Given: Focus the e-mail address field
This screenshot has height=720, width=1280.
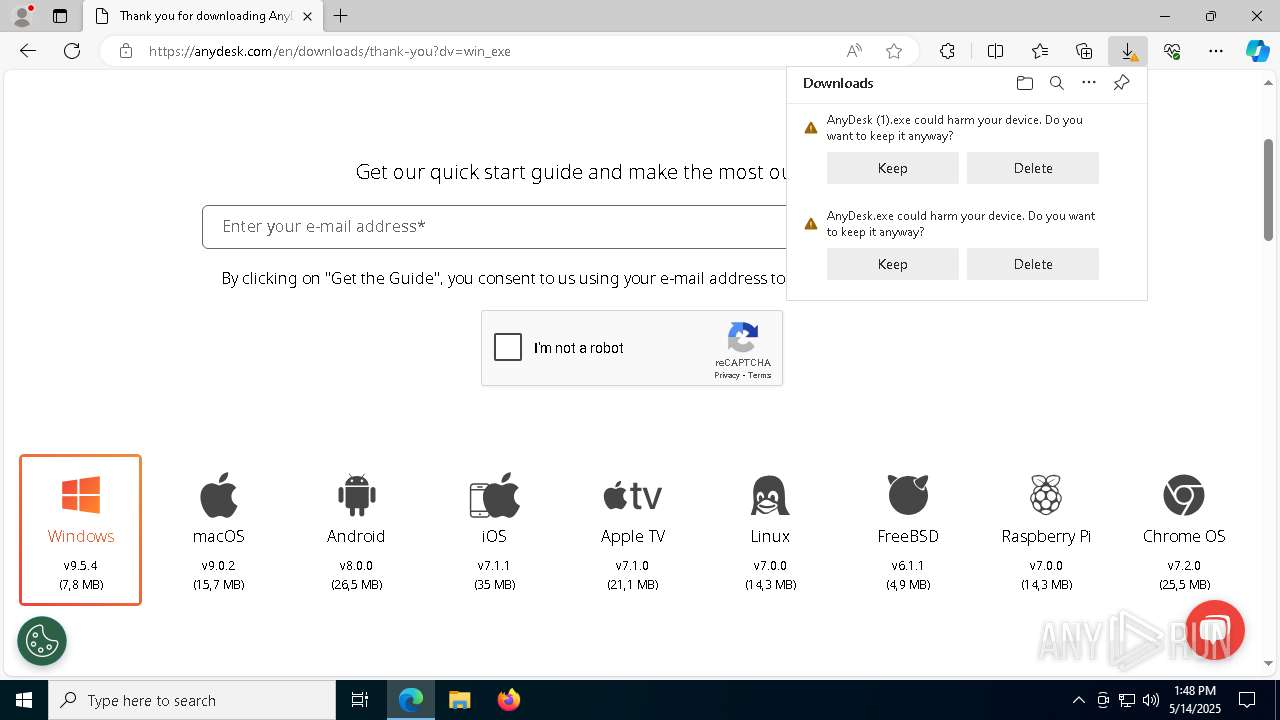Looking at the screenshot, I should point(495,227).
